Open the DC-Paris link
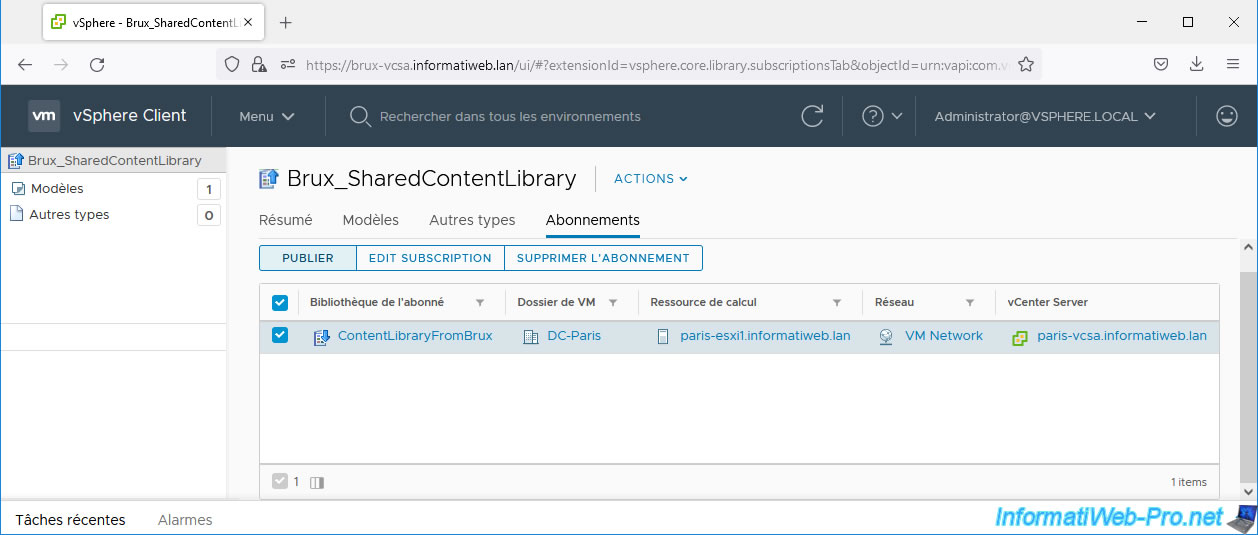Viewport: 1258px width, 535px height. (574, 336)
